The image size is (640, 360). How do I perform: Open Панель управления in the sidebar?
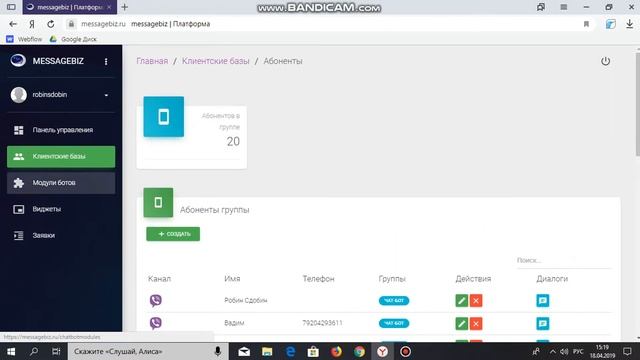61,130
